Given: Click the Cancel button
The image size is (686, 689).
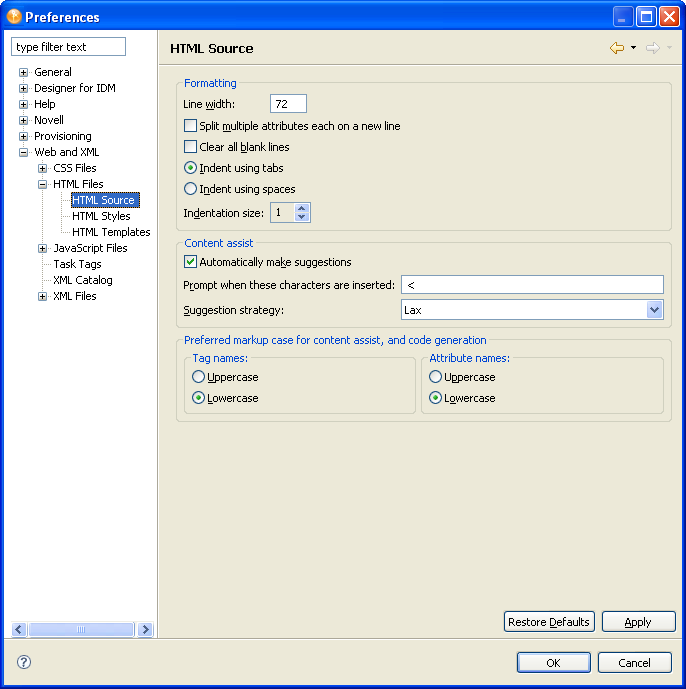Looking at the screenshot, I should pos(635,662).
